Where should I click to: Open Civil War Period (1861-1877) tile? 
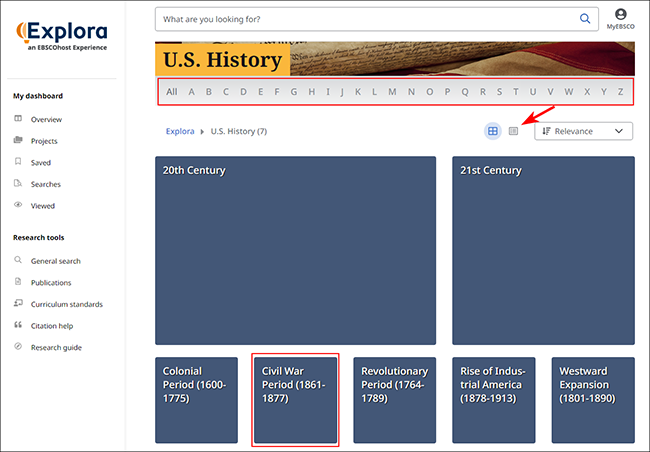click(295, 400)
